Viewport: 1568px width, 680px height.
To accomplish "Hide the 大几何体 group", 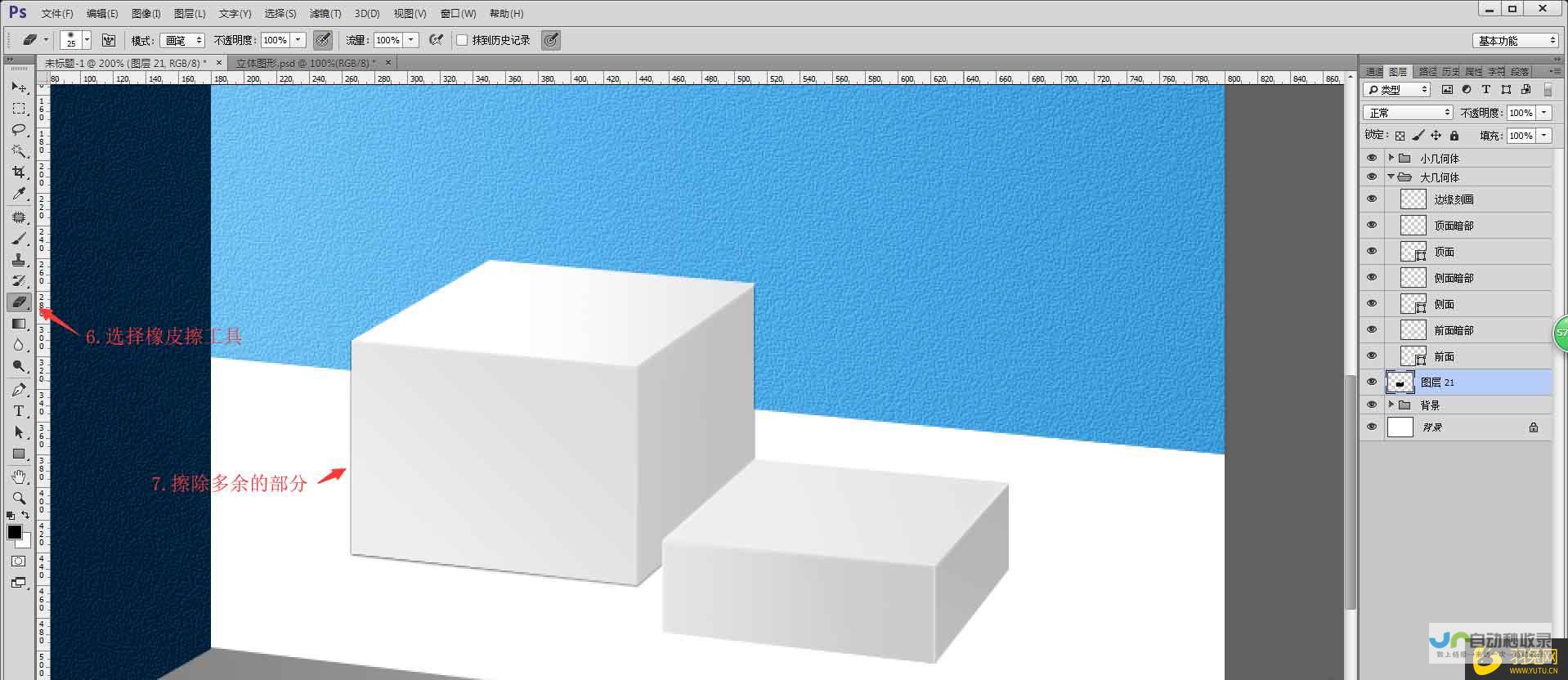I will pyautogui.click(x=1372, y=177).
